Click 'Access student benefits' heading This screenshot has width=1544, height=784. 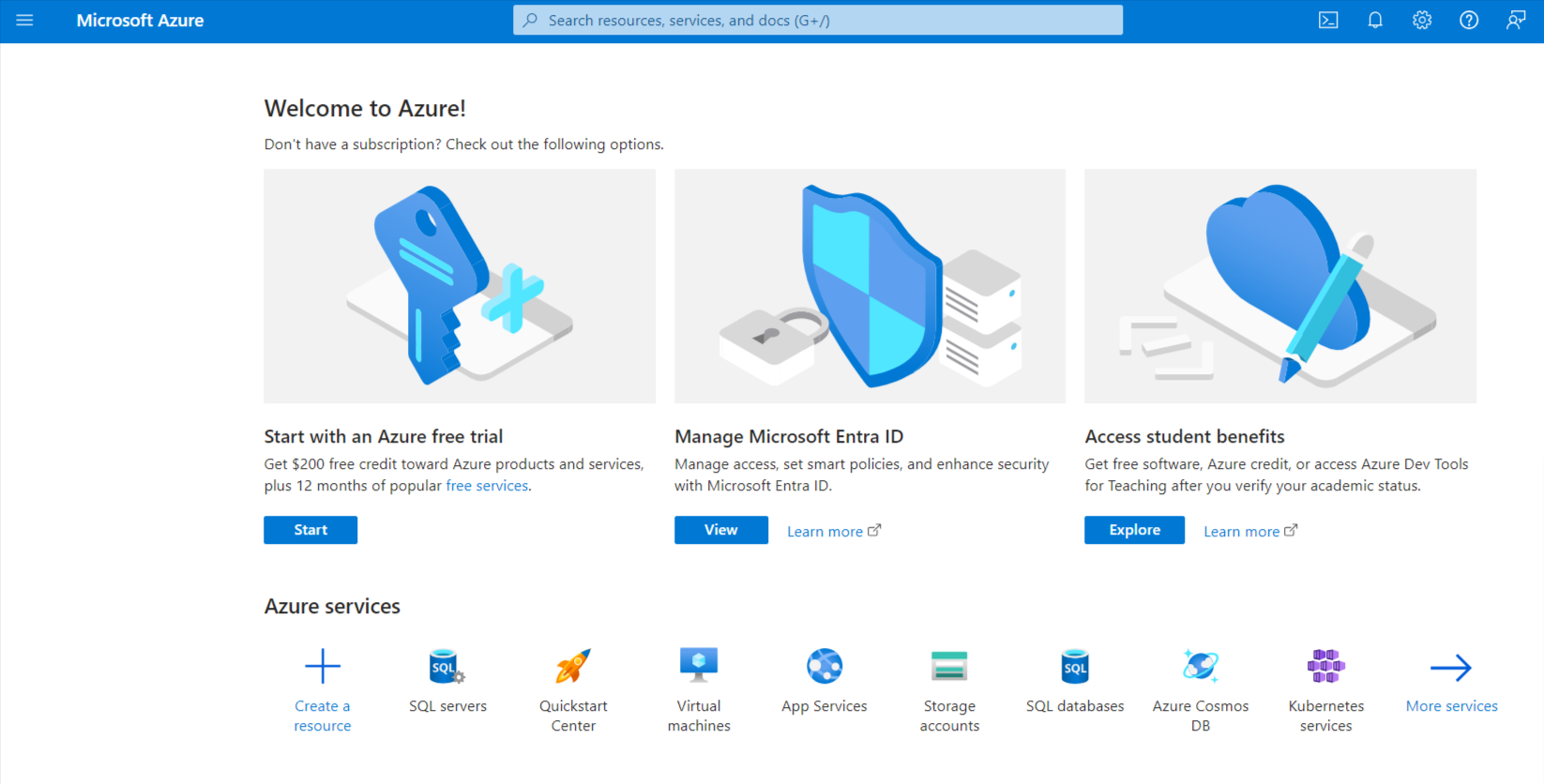coord(1185,436)
